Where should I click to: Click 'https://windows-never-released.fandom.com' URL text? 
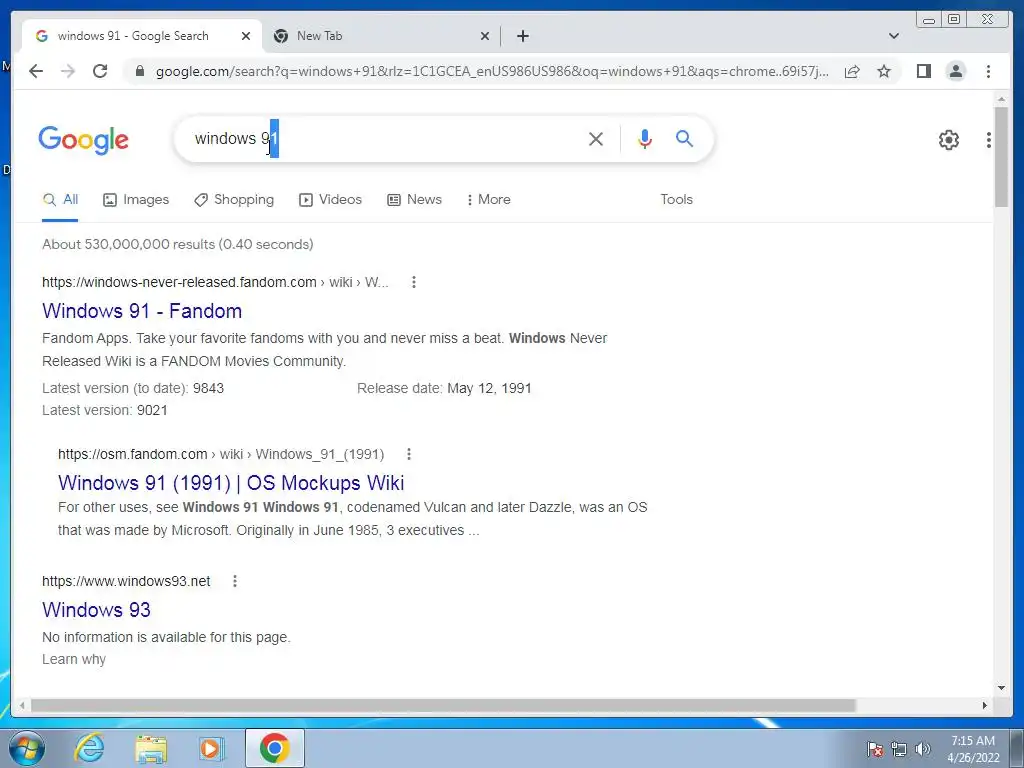[x=179, y=282]
